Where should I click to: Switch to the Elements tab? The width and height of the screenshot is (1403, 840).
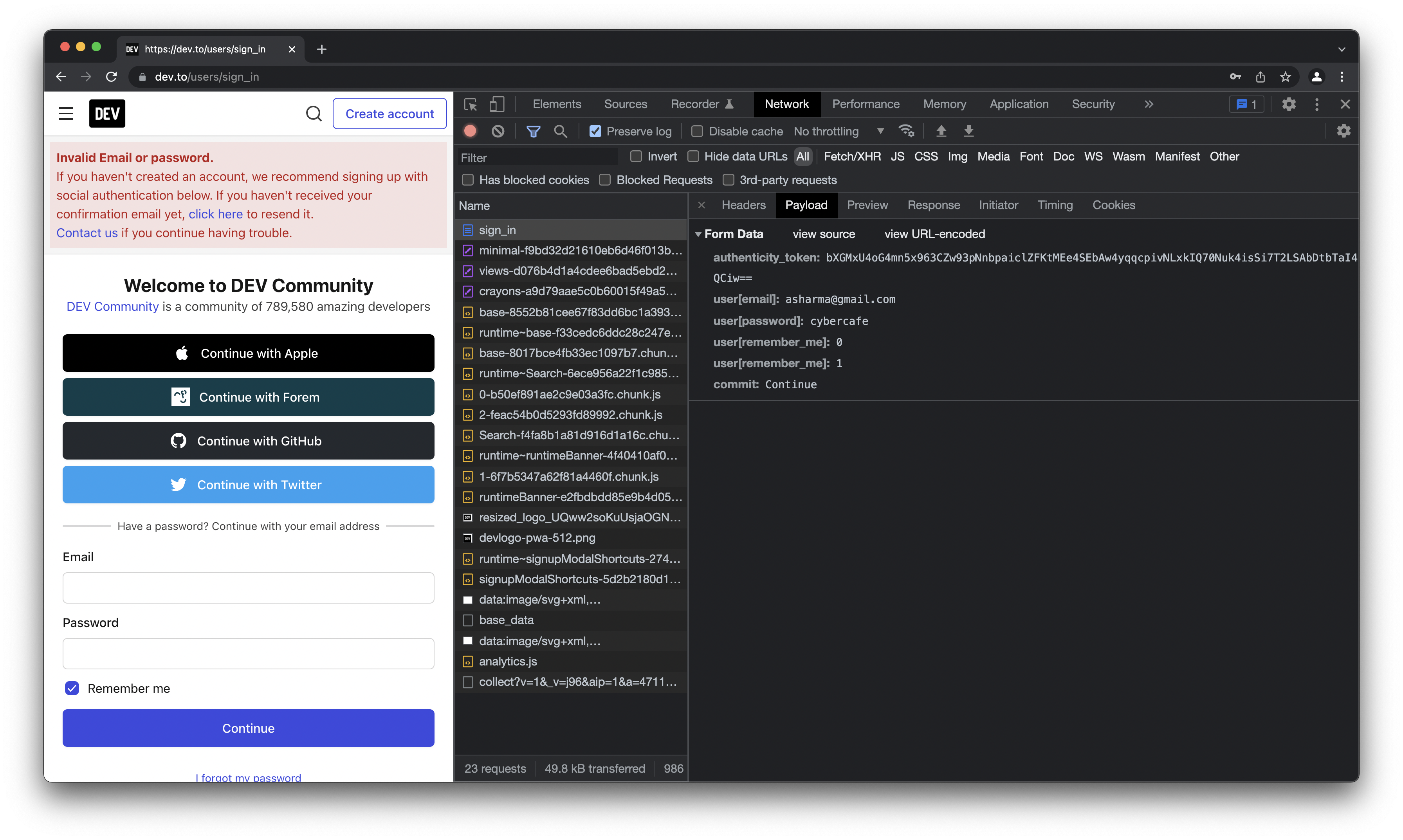pyautogui.click(x=556, y=104)
